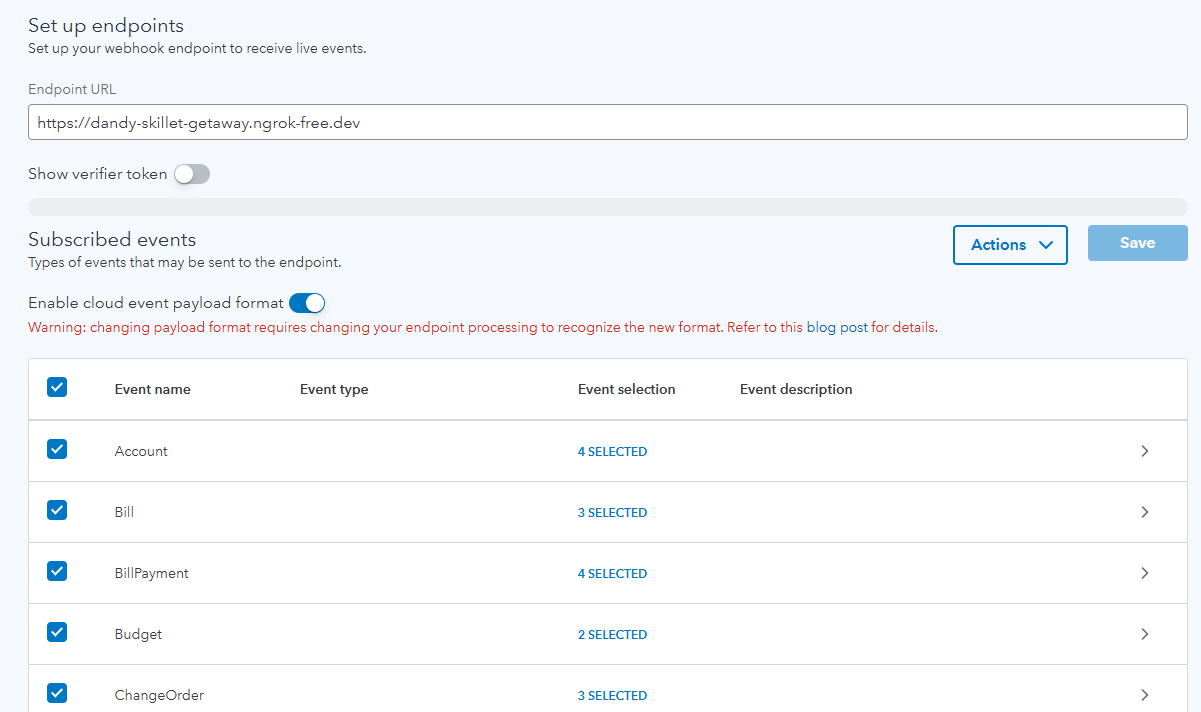Click the Subscribed events heading
This screenshot has width=1201, height=712.
tap(112, 239)
